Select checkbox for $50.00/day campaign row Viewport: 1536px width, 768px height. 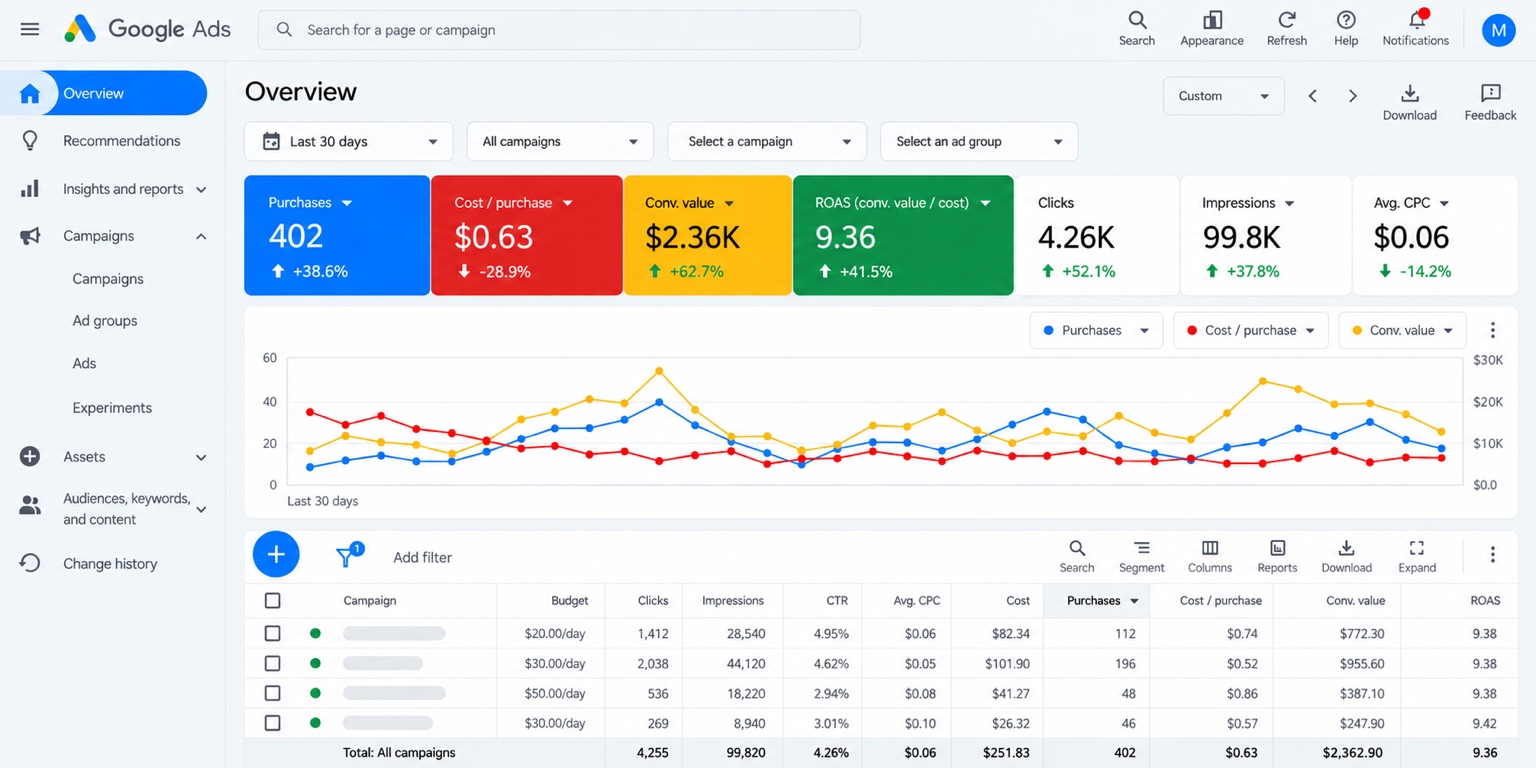(272, 693)
